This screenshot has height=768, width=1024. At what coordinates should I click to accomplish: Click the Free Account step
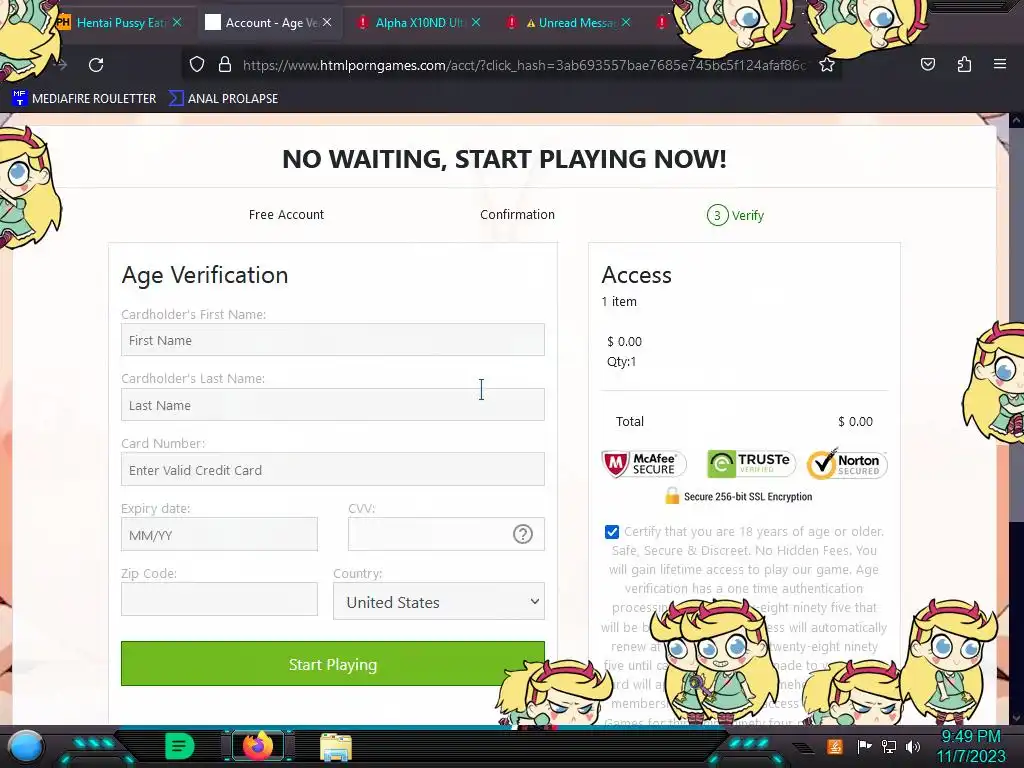(x=286, y=215)
